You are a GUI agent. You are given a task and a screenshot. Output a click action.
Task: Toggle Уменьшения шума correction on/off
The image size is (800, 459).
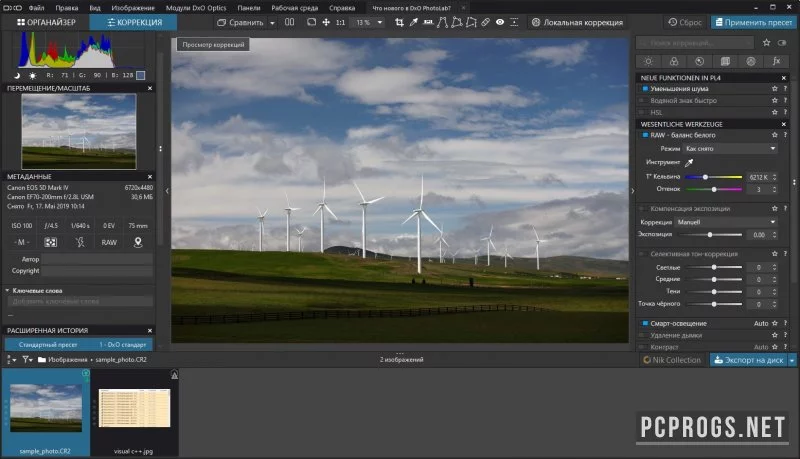644,89
